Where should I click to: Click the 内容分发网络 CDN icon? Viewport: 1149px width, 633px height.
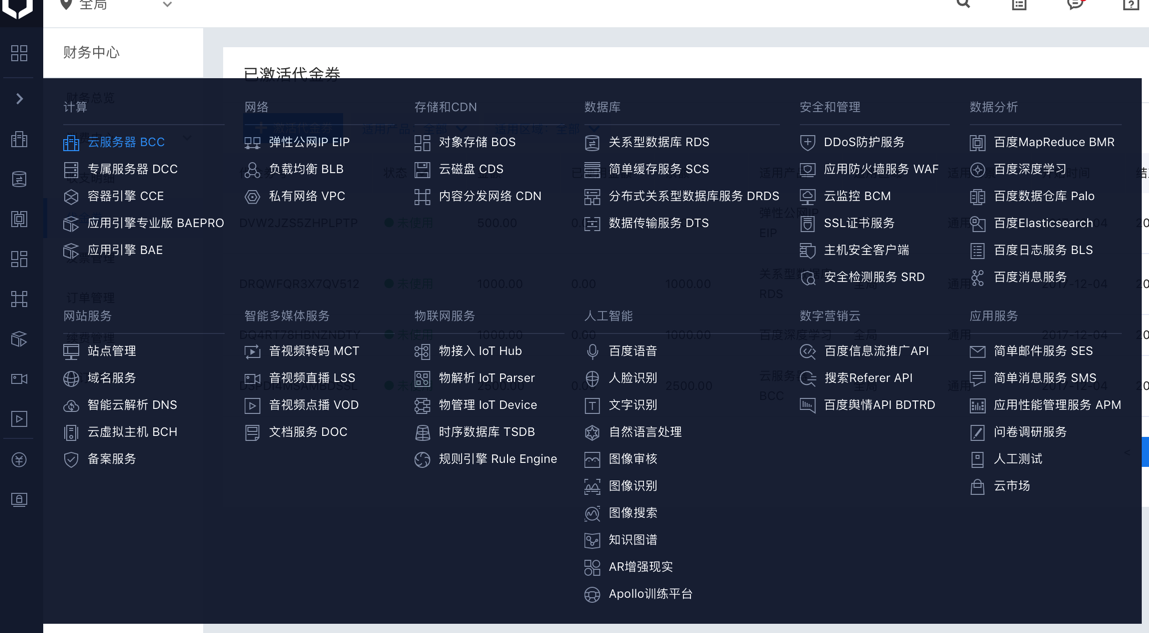point(422,197)
